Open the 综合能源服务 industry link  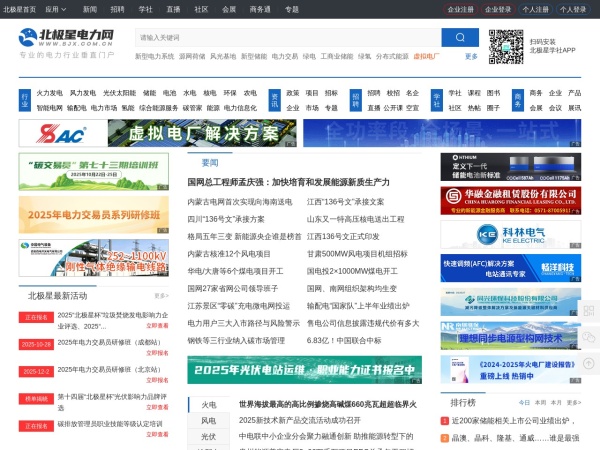[158, 108]
